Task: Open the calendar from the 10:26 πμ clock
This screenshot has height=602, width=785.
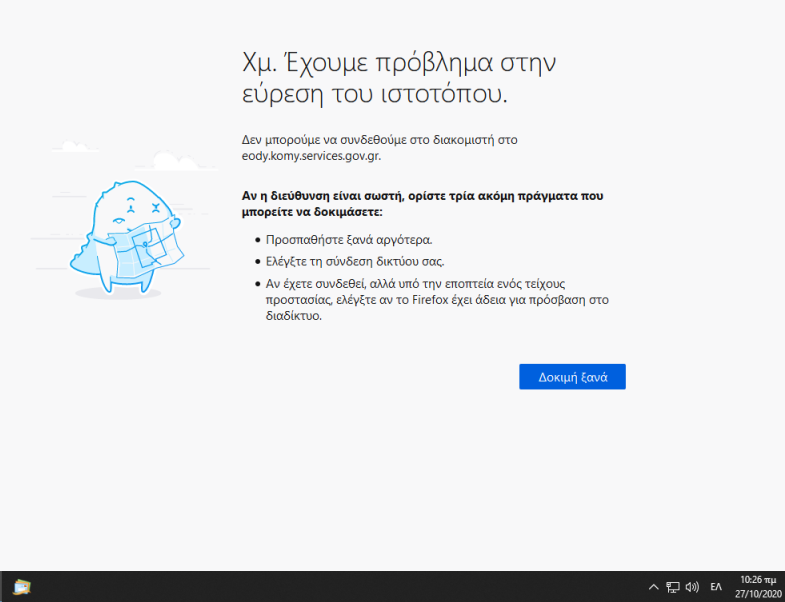Action: [756, 580]
